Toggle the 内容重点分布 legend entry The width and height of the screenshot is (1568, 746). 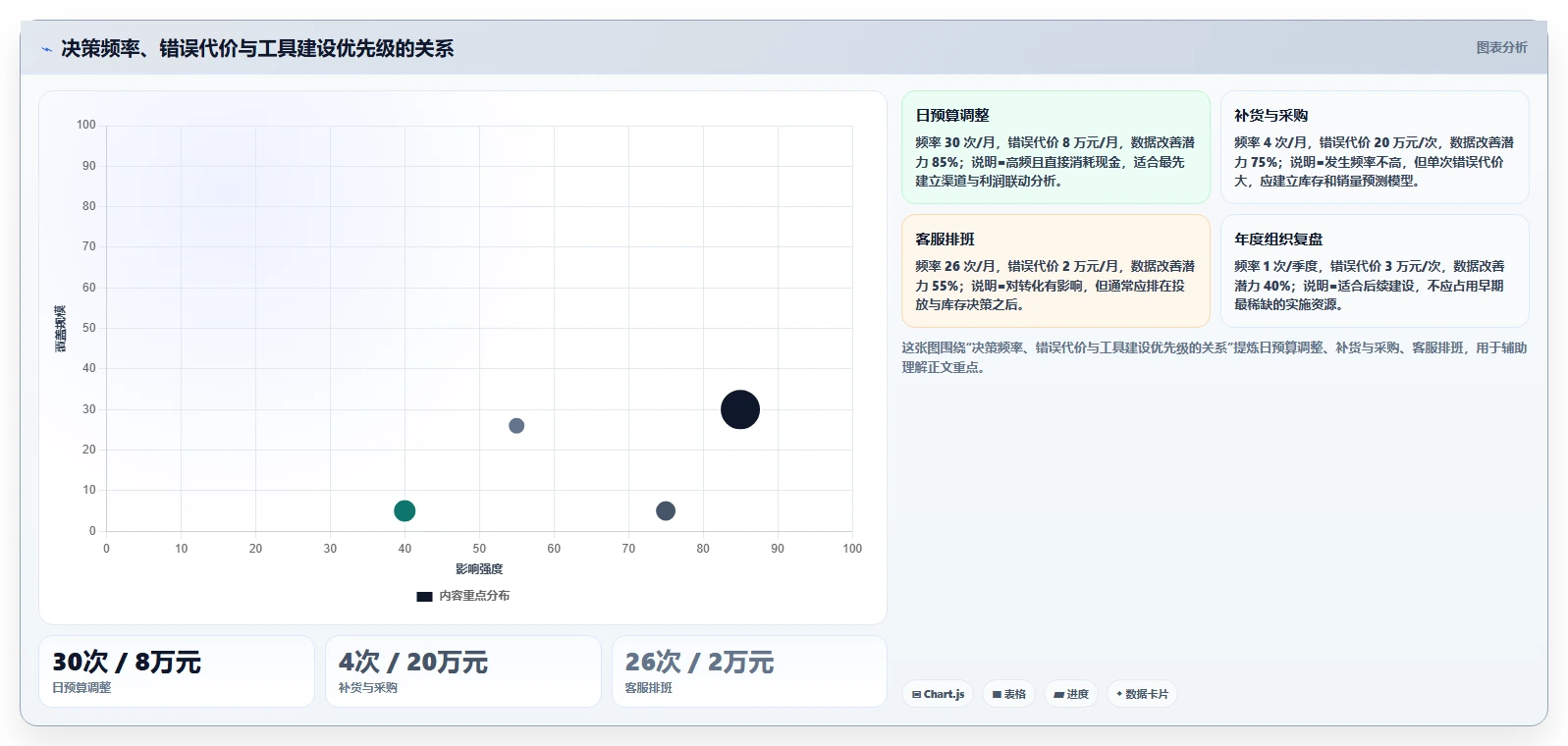tap(462, 596)
